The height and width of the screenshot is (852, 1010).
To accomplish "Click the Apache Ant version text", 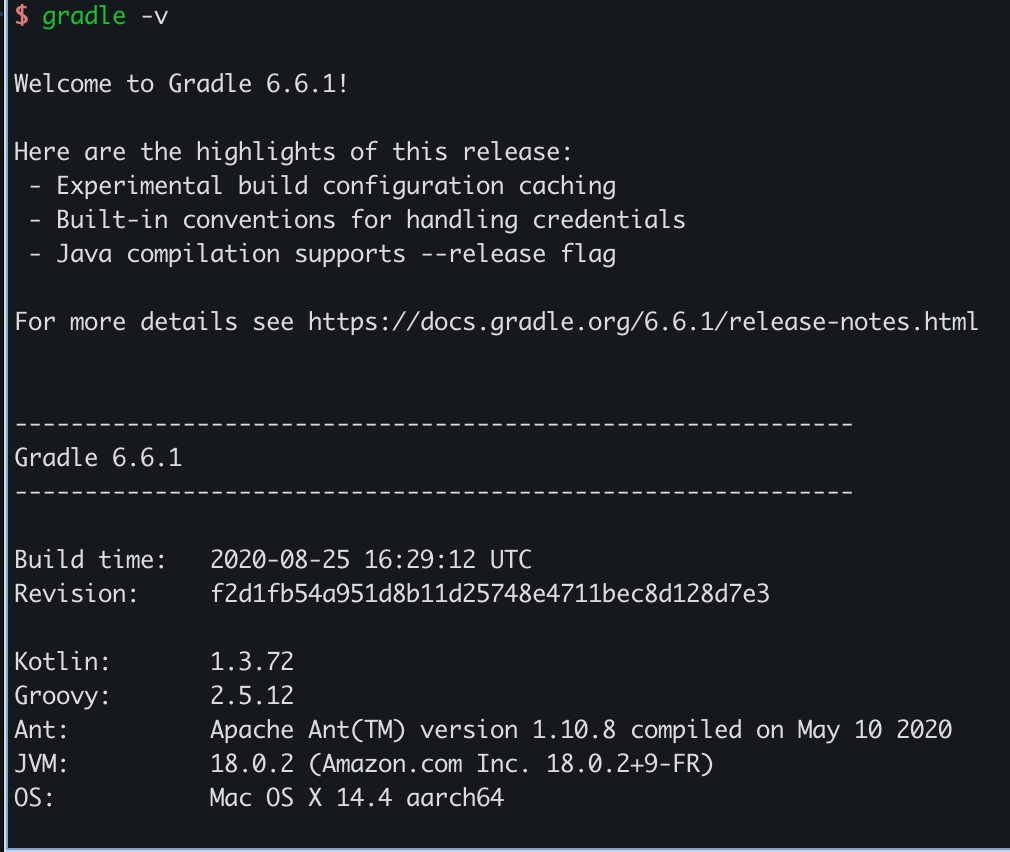I will (x=580, y=730).
